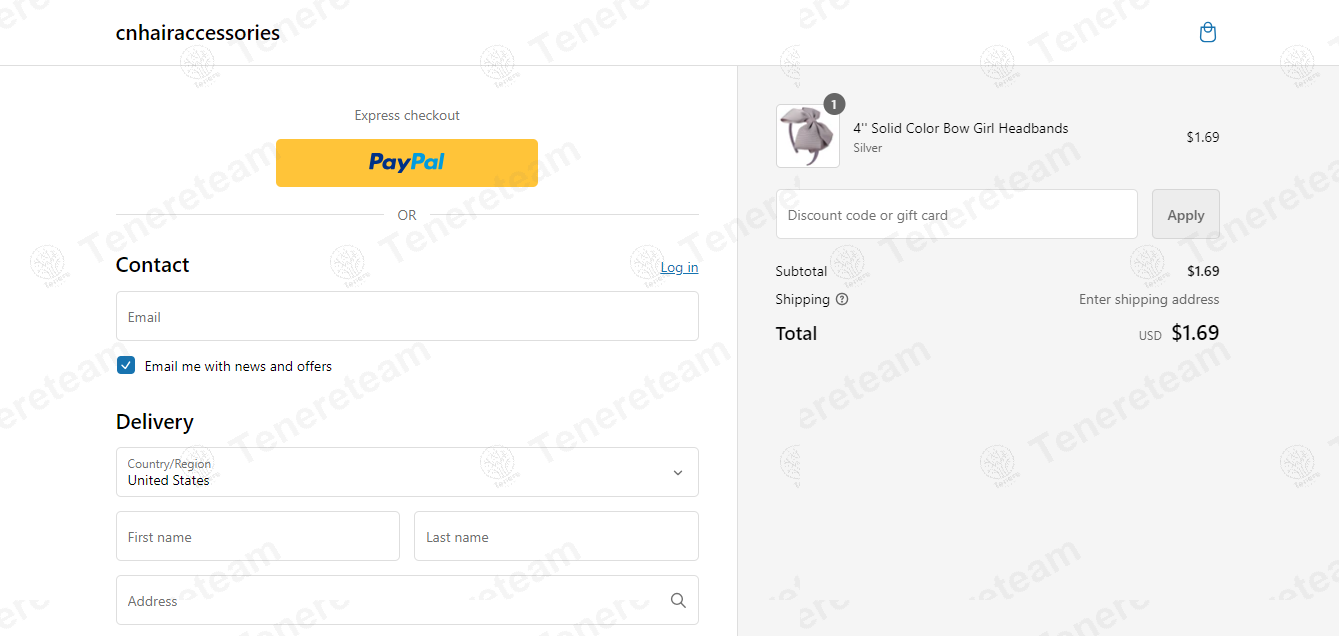Image resolution: width=1339 pixels, height=636 pixels.
Task: Click the magnifier icon in Address field
Action: click(678, 600)
